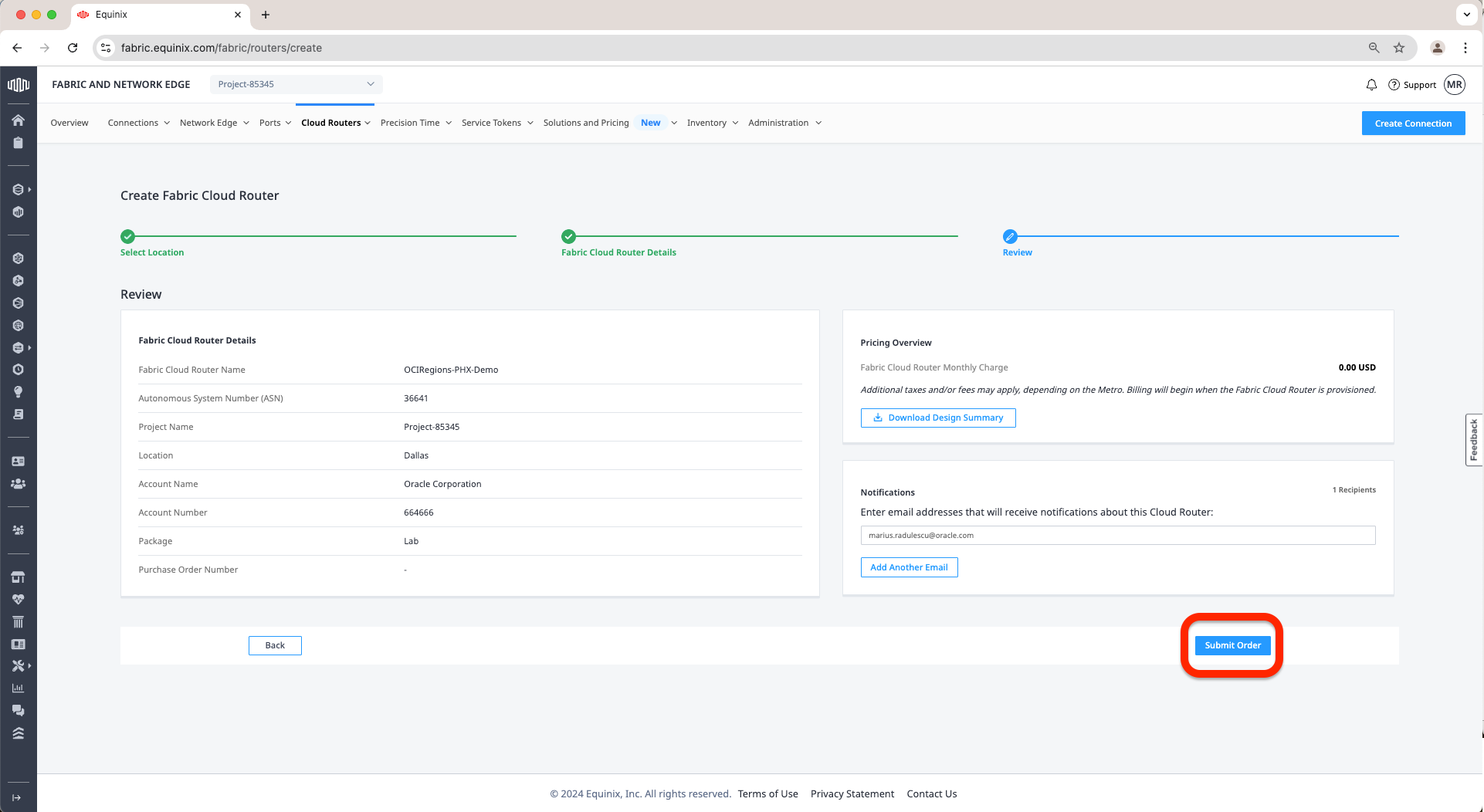This screenshot has width=1484, height=812.
Task: Open the Project-85345 project dropdown
Action: point(296,84)
